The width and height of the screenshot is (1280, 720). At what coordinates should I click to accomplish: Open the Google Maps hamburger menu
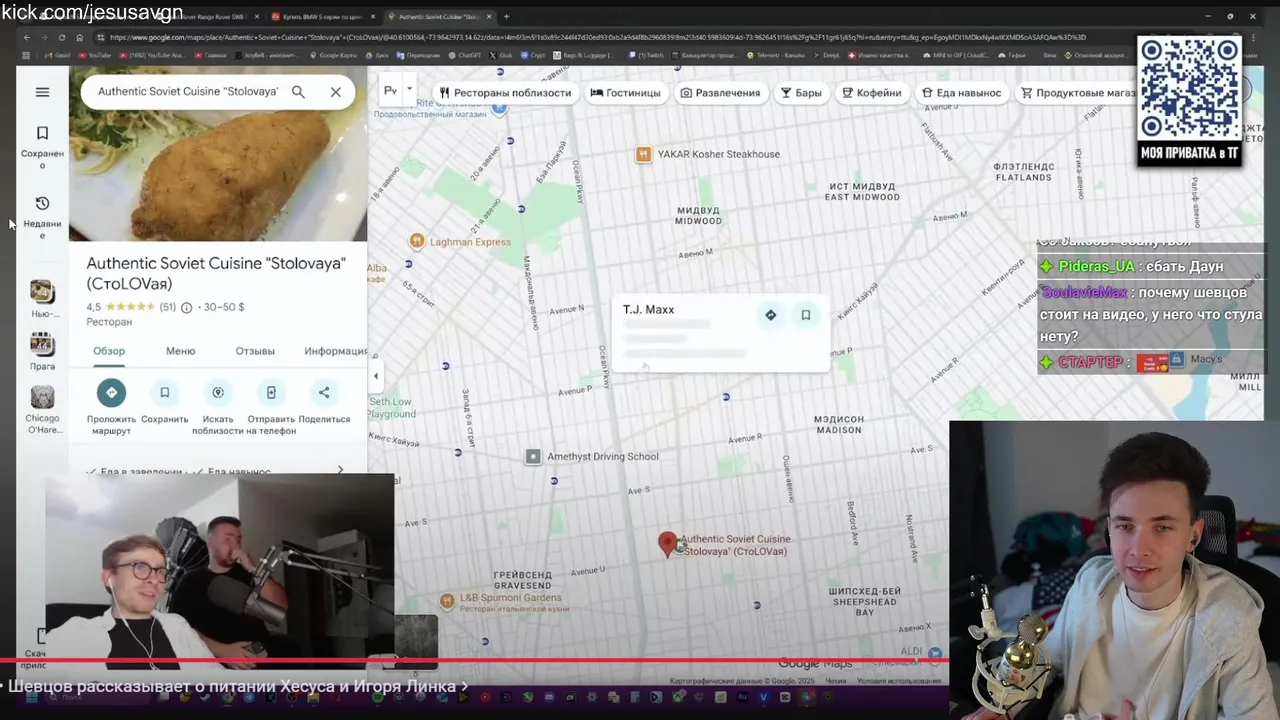[x=42, y=92]
